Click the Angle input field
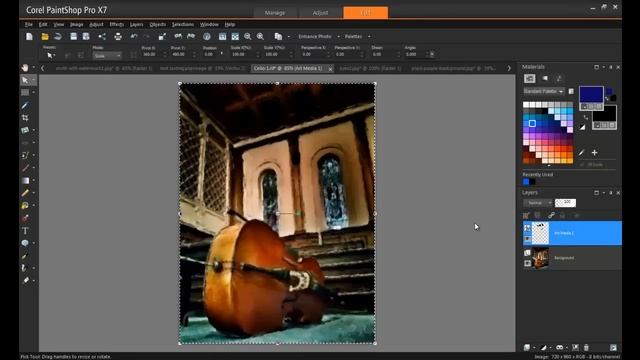The height and width of the screenshot is (360, 640). point(416,54)
